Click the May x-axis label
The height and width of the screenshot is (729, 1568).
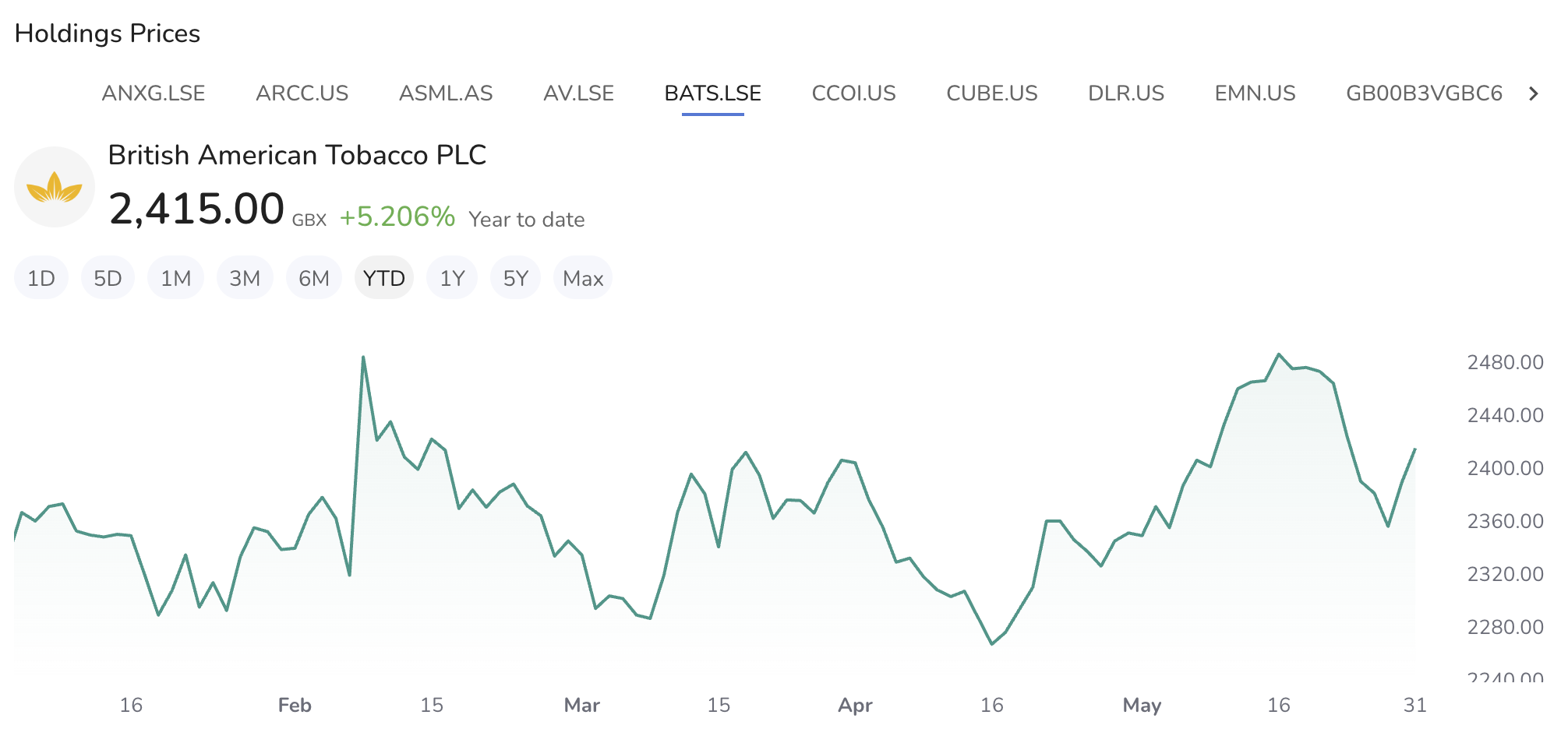(1142, 705)
